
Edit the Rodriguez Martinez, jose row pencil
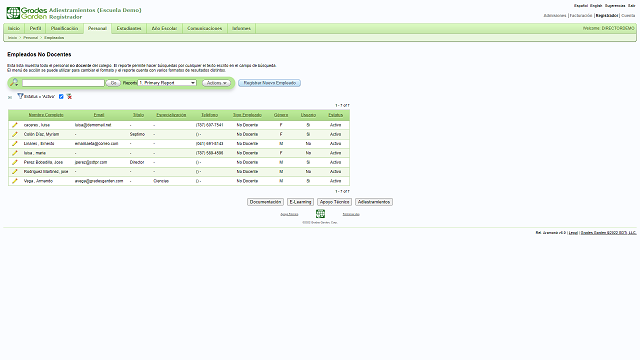15,171
